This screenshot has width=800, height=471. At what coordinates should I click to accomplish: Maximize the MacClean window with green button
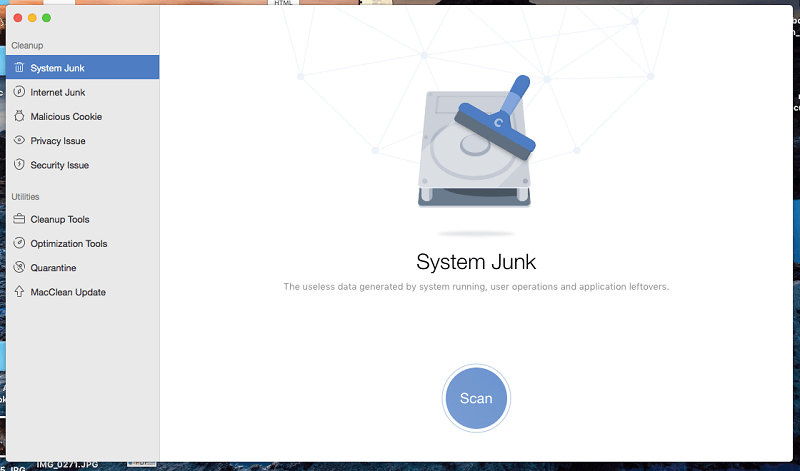tap(46, 18)
